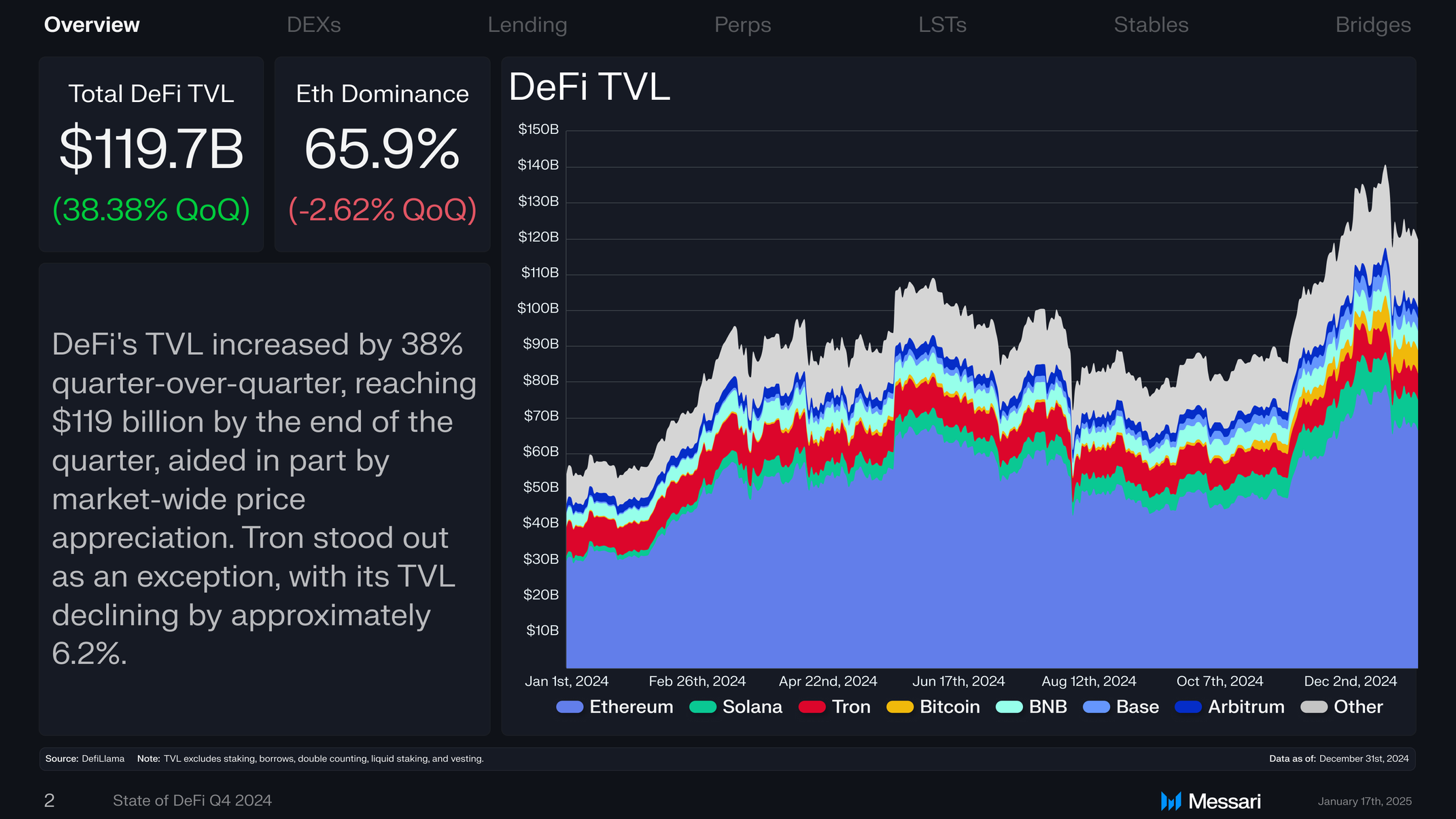Screen dimensions: 1456x819
Task: Click the "Apr 22nd, 2024" x-axis label
Action: [x=828, y=681]
